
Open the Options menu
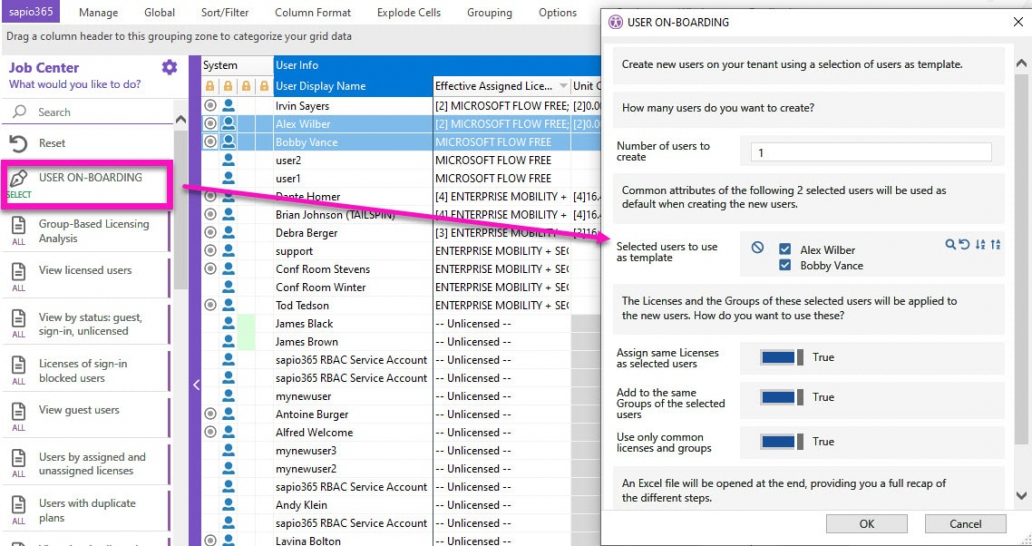coord(557,12)
